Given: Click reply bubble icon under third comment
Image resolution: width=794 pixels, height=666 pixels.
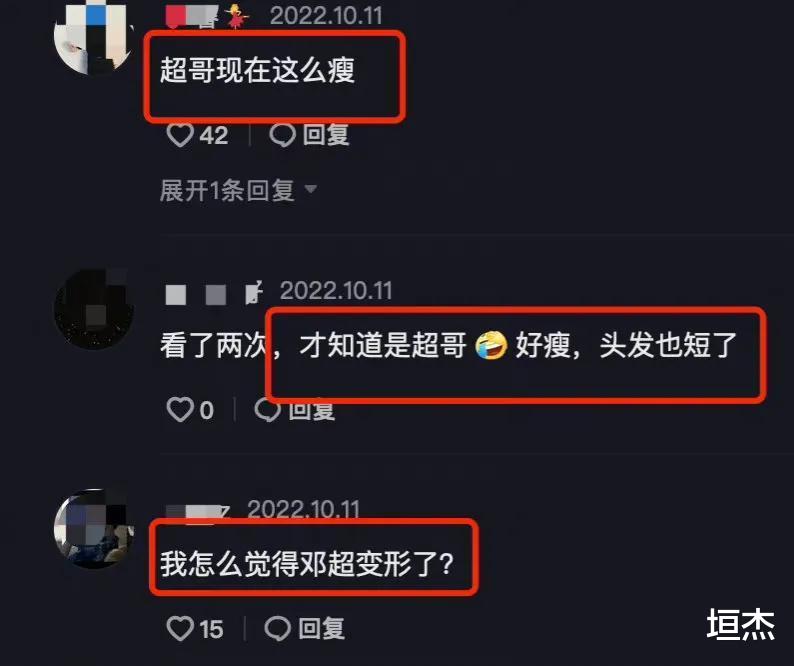Looking at the screenshot, I should point(277,629).
